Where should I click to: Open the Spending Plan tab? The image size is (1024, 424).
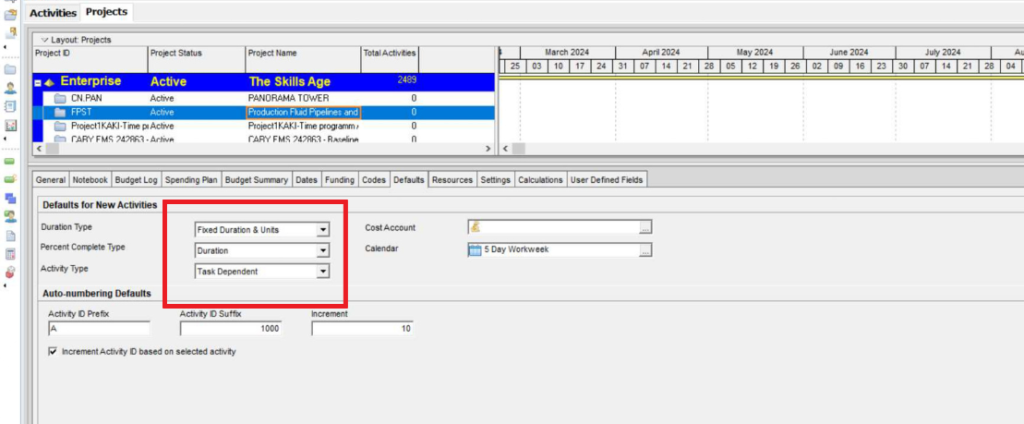pyautogui.click(x=191, y=180)
